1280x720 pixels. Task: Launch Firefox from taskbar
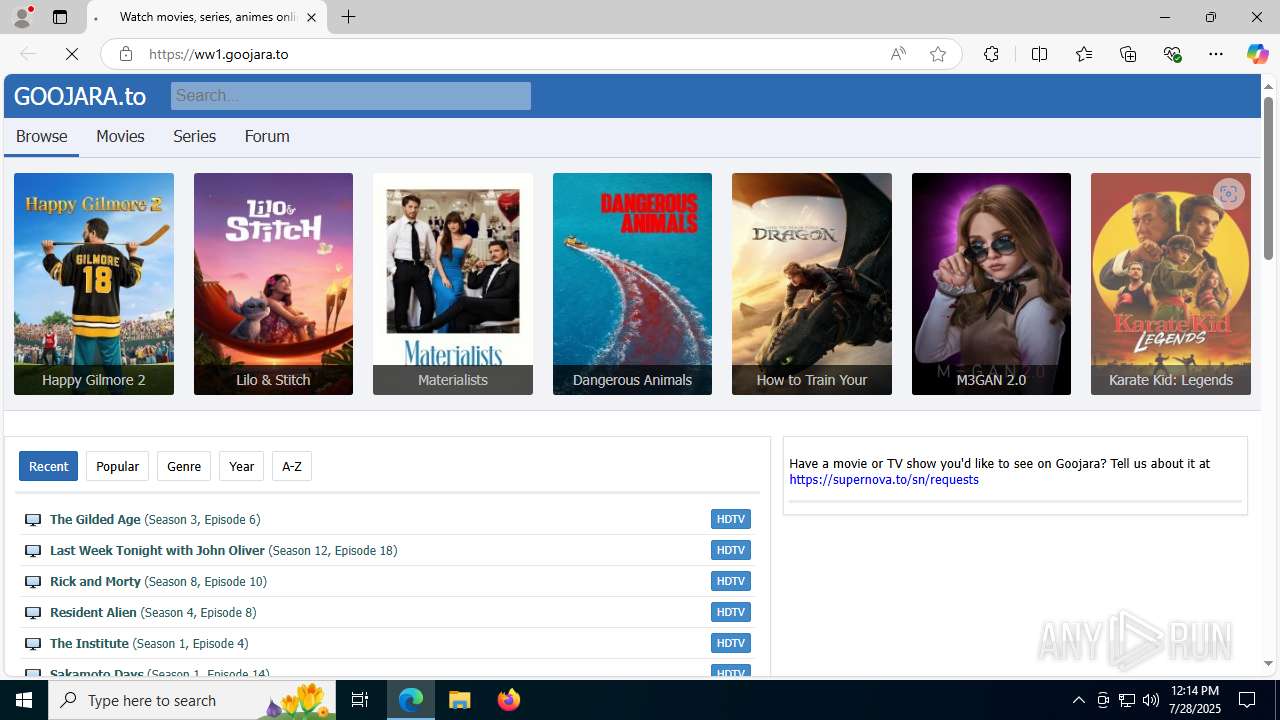coord(509,700)
